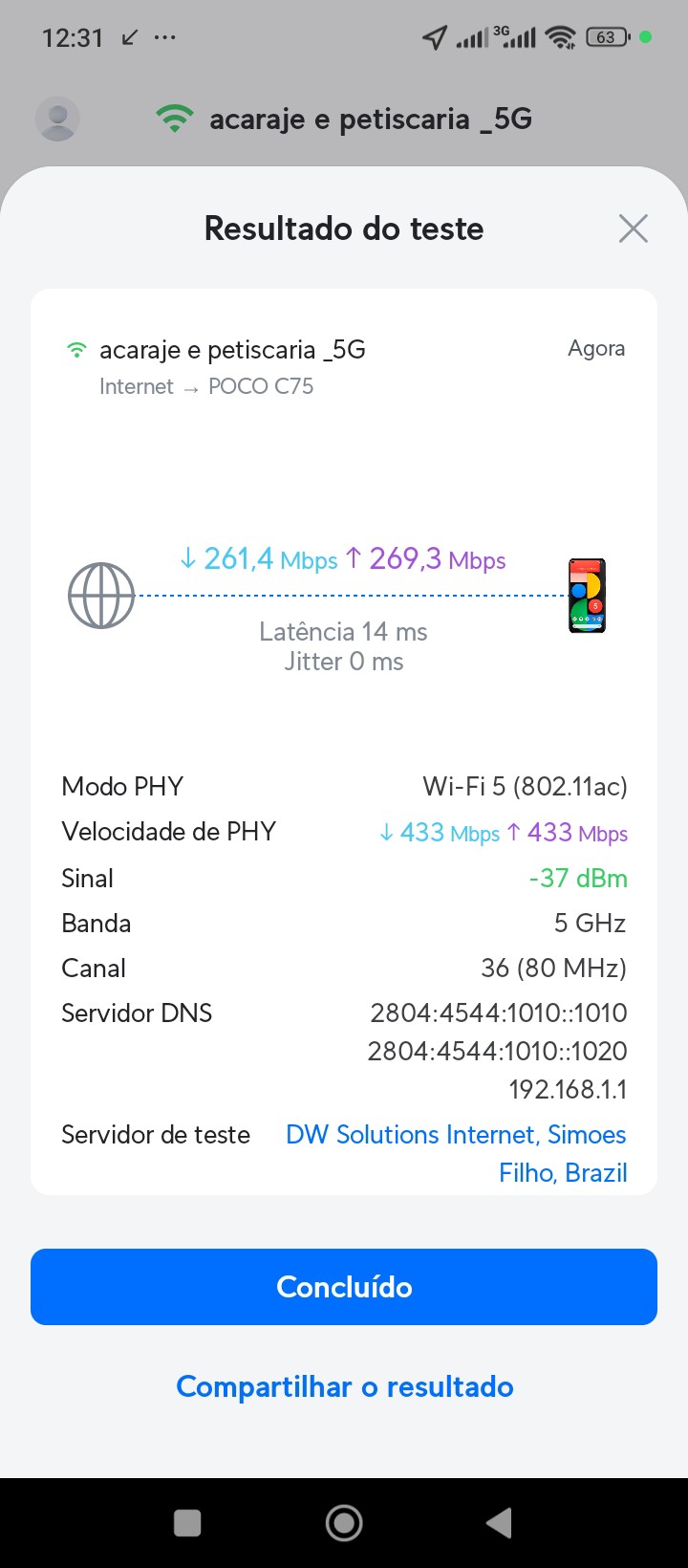Viewport: 688px width, 1568px height.
Task: Tap the signal strength -37 dBm value
Action: coord(578,878)
